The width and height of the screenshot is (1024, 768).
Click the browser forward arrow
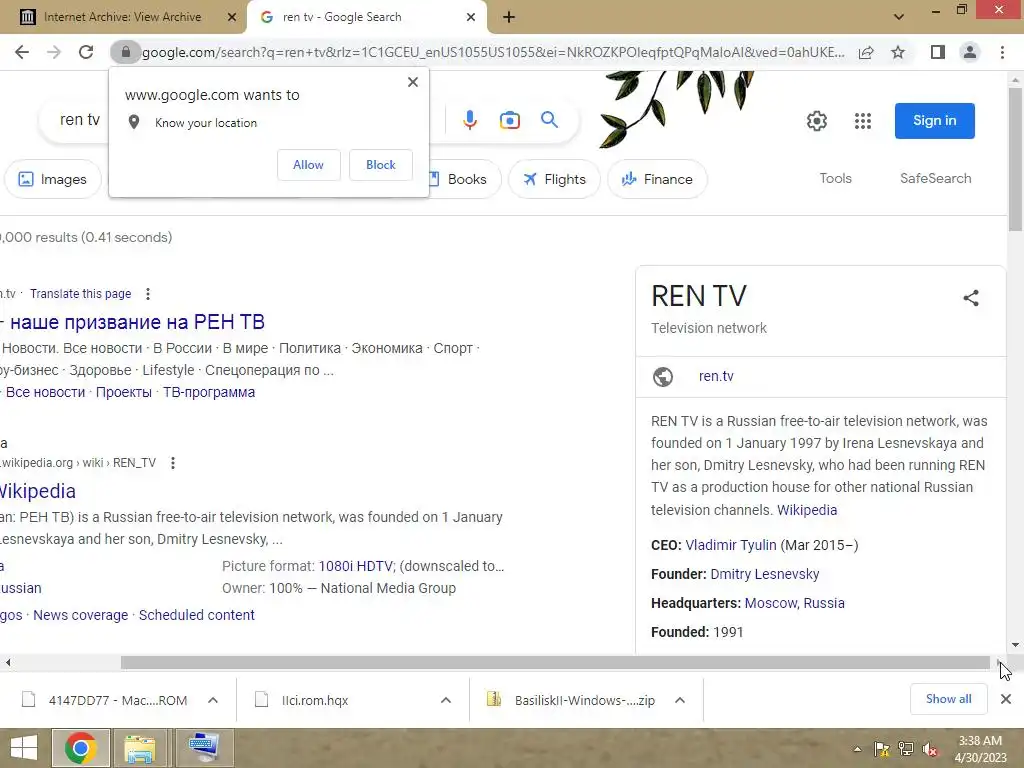pos(54,52)
